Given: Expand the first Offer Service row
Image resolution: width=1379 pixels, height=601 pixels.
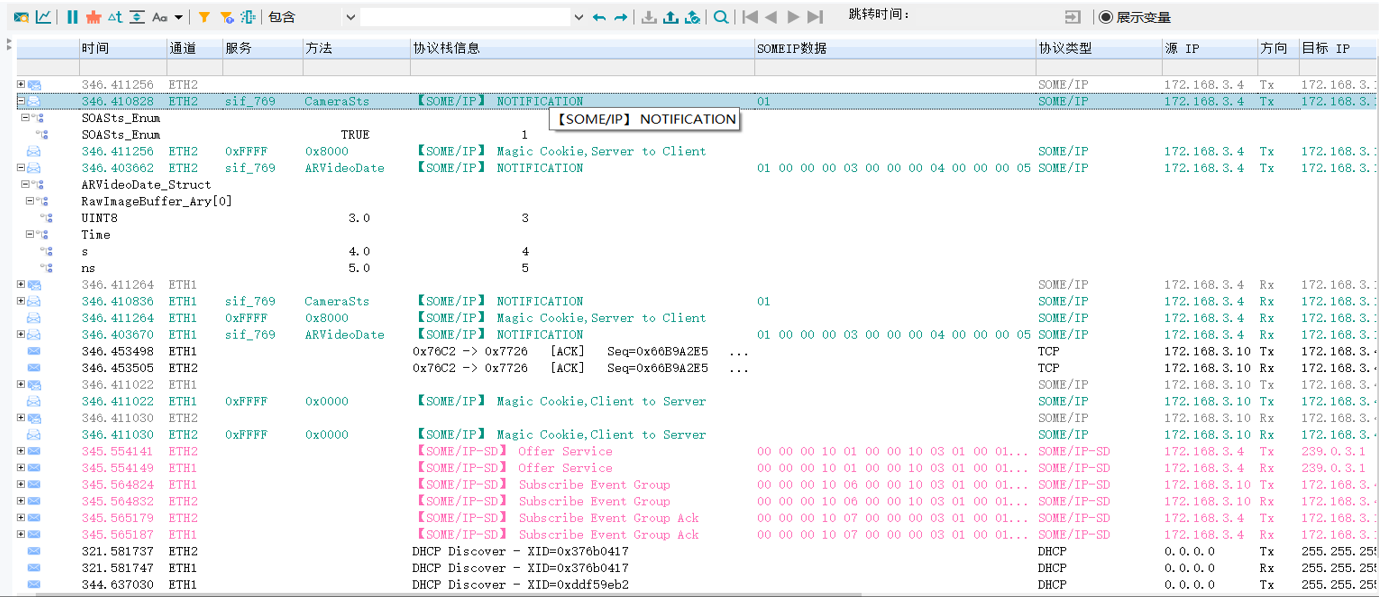Looking at the screenshot, I should point(21,451).
